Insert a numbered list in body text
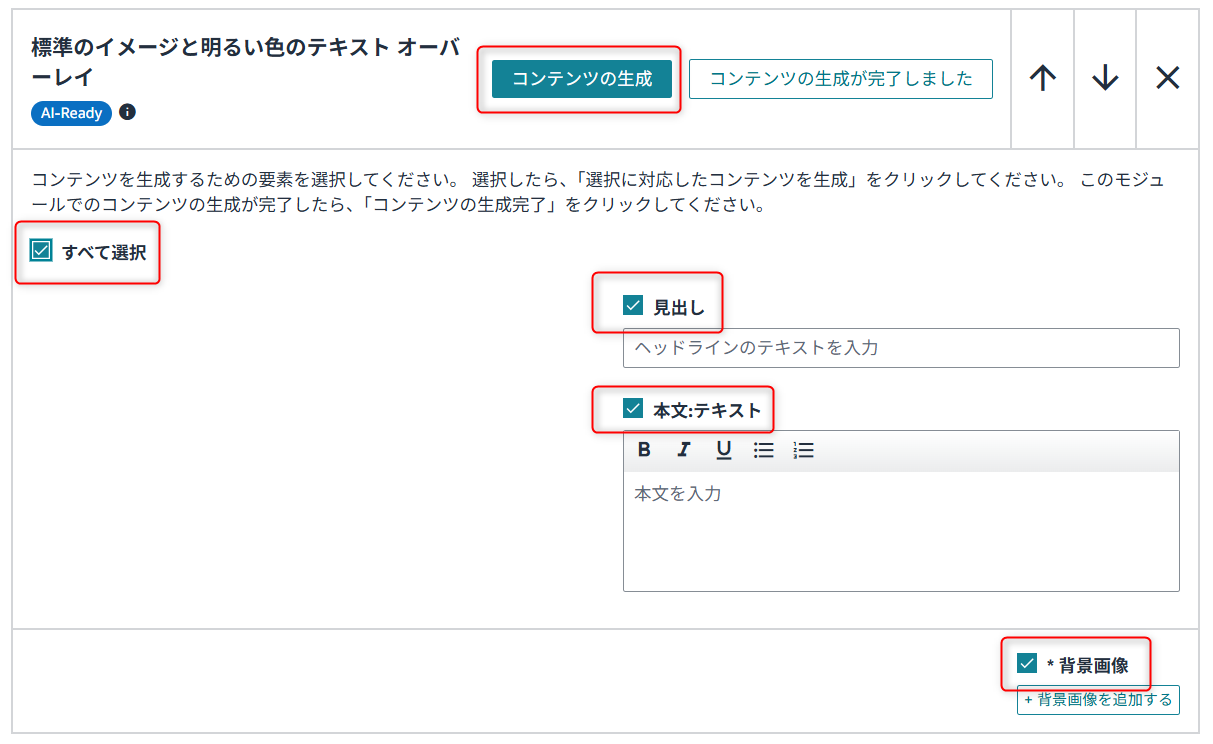The height and width of the screenshot is (744, 1213). click(x=803, y=450)
